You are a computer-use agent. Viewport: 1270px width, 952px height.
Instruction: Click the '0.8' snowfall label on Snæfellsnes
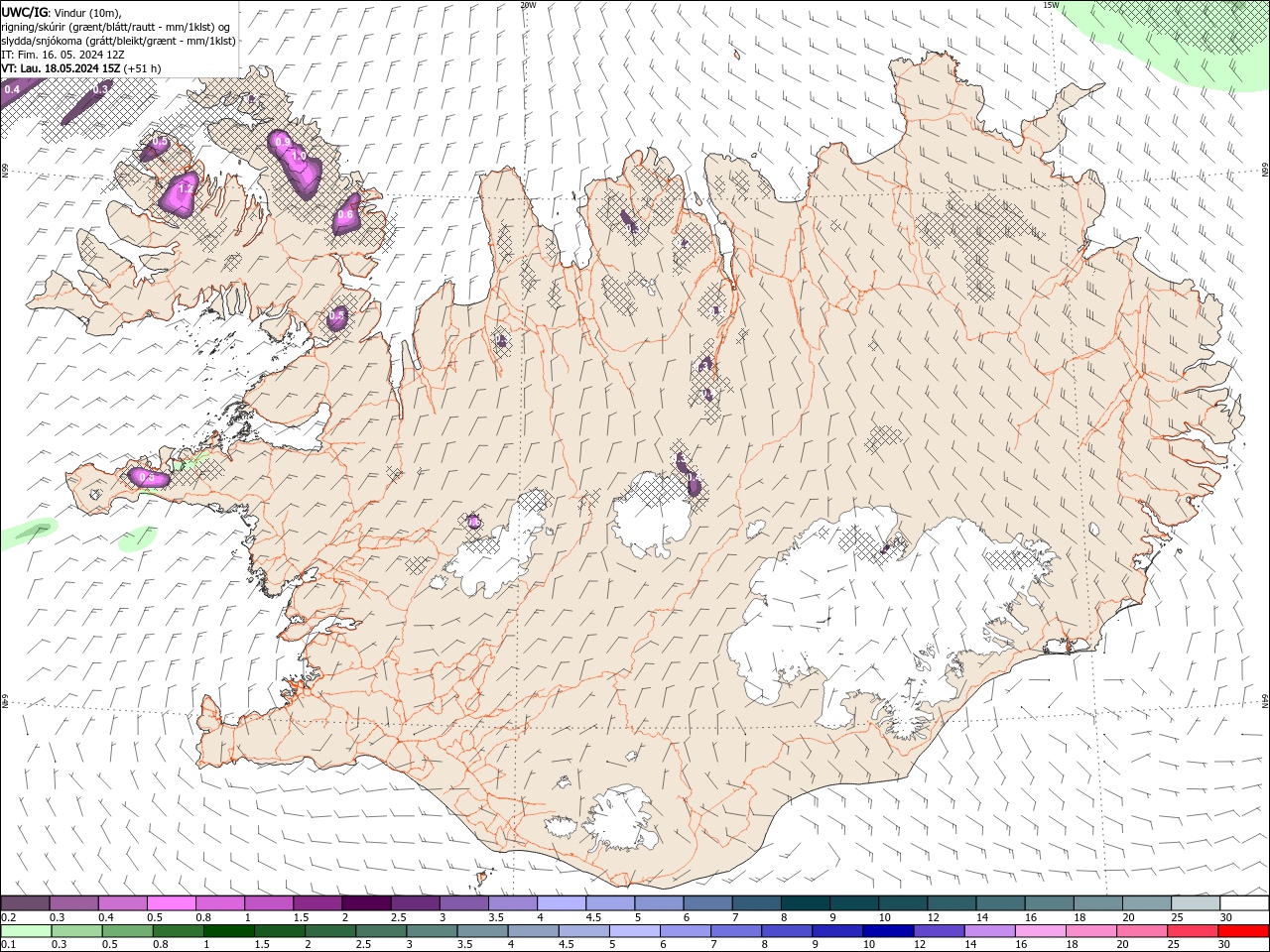[148, 478]
